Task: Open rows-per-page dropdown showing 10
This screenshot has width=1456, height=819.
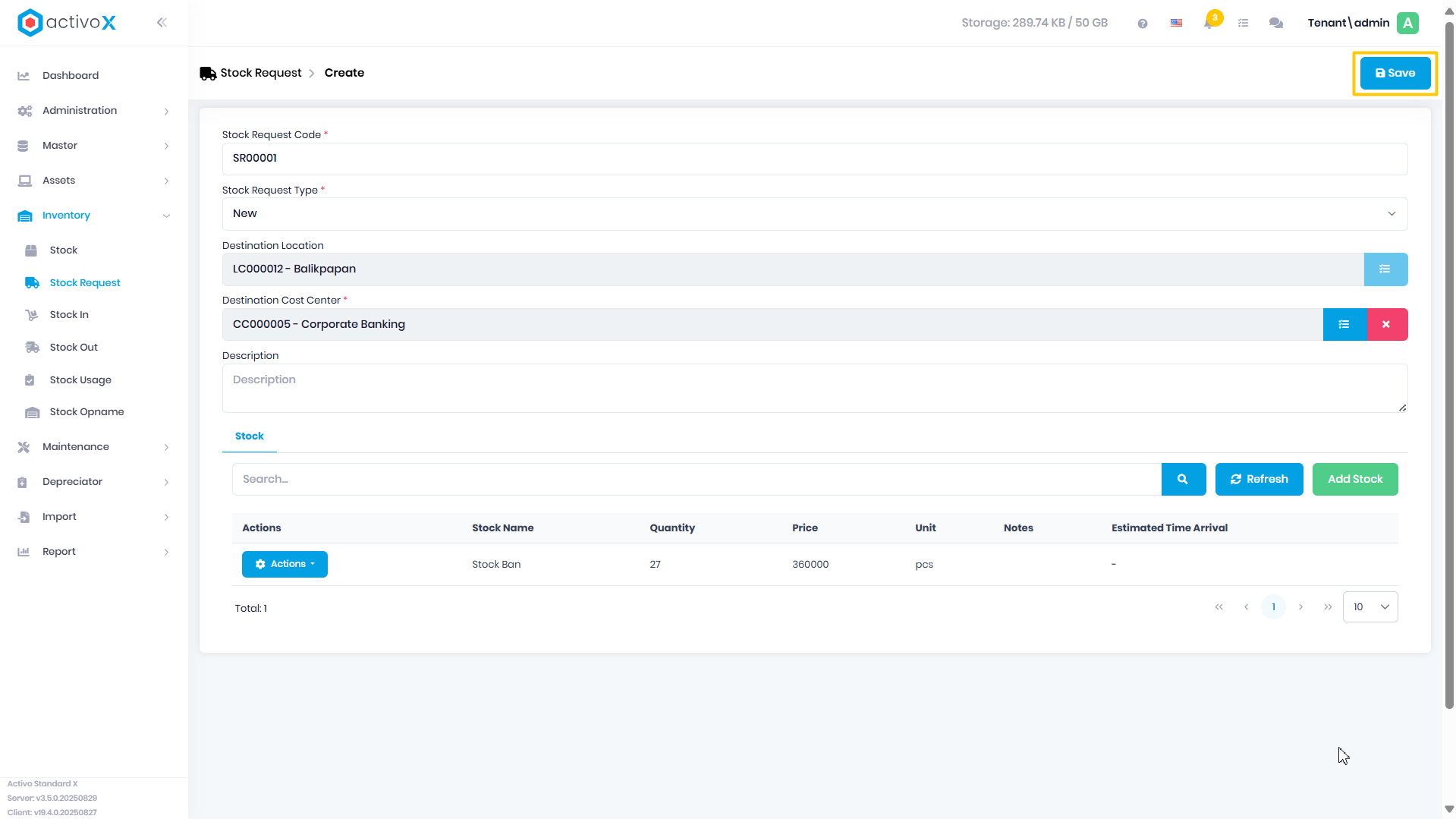Action: (x=1370, y=607)
